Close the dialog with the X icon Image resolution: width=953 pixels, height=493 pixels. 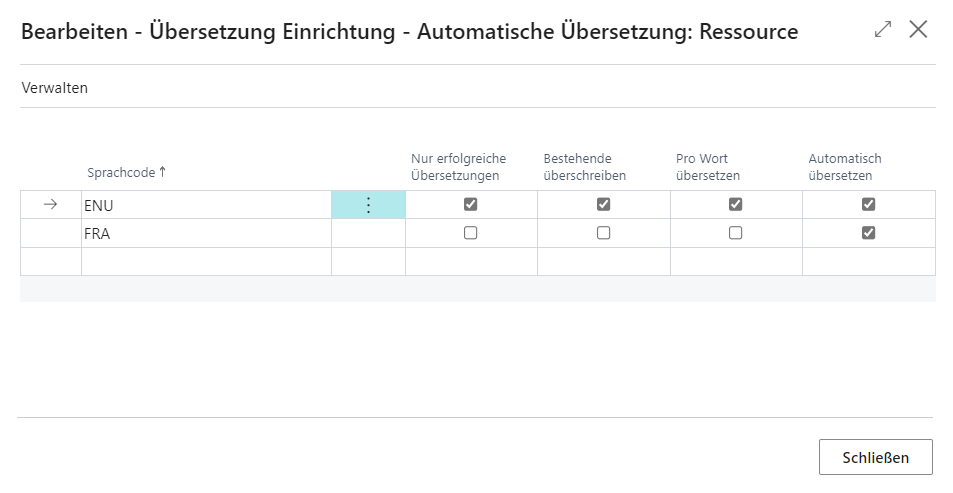918,30
